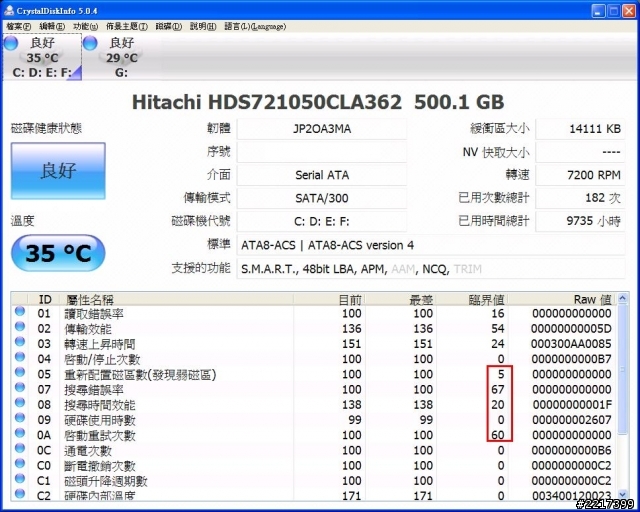Click the power on count value 182 次

point(580,198)
